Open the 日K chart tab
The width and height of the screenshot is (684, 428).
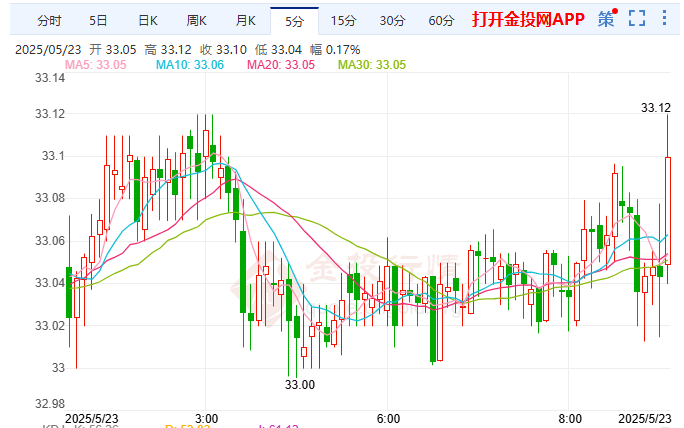[147, 21]
